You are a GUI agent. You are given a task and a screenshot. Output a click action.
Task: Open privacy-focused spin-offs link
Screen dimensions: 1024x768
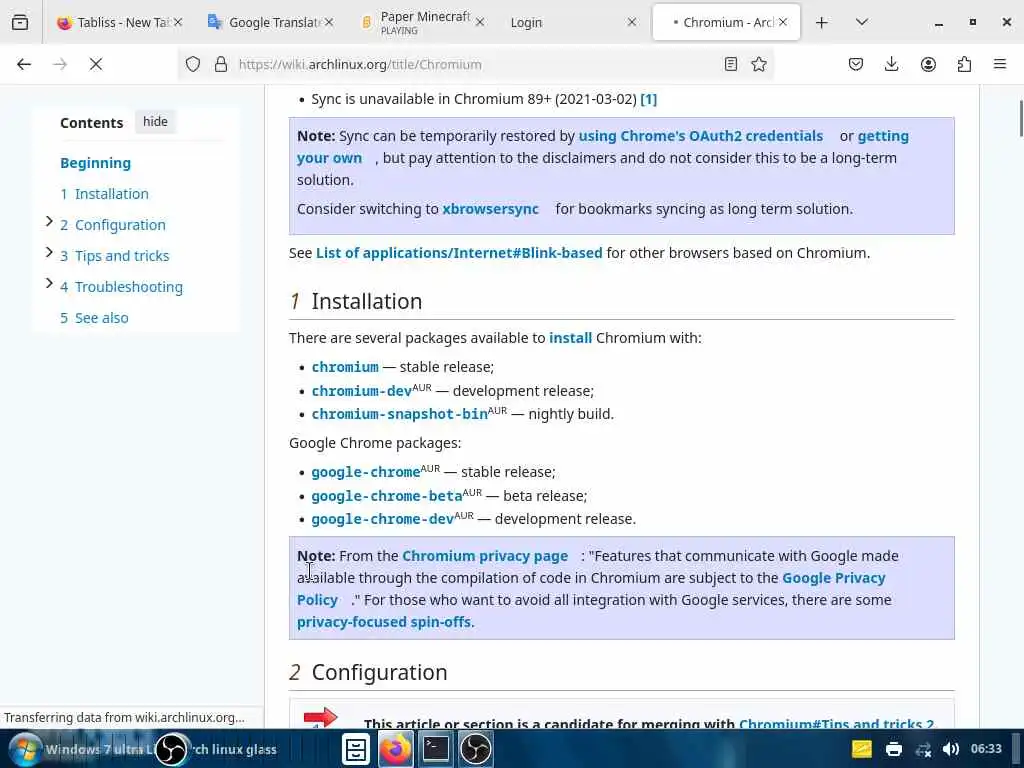click(x=384, y=622)
